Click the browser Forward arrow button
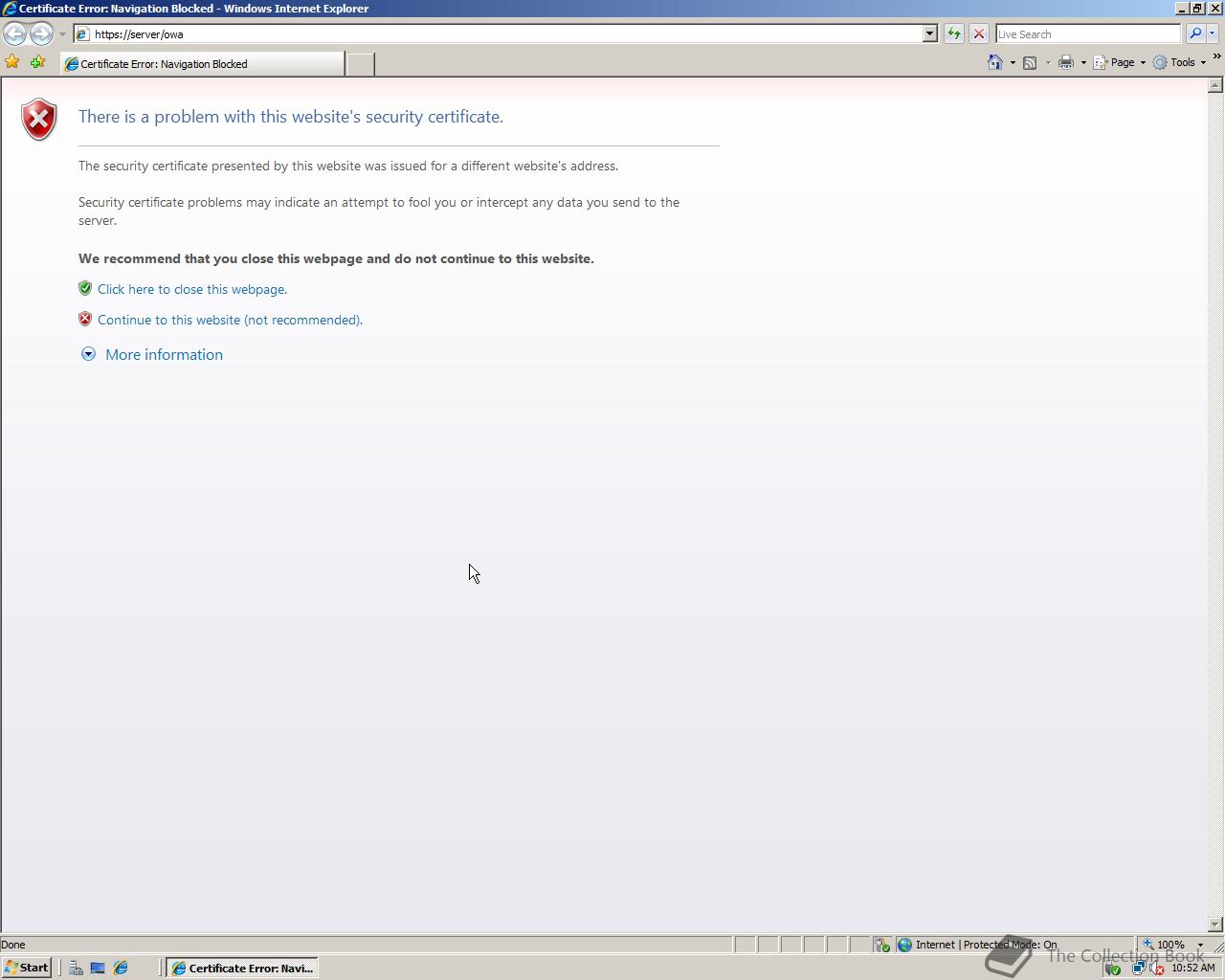The image size is (1225, 980). click(41, 33)
